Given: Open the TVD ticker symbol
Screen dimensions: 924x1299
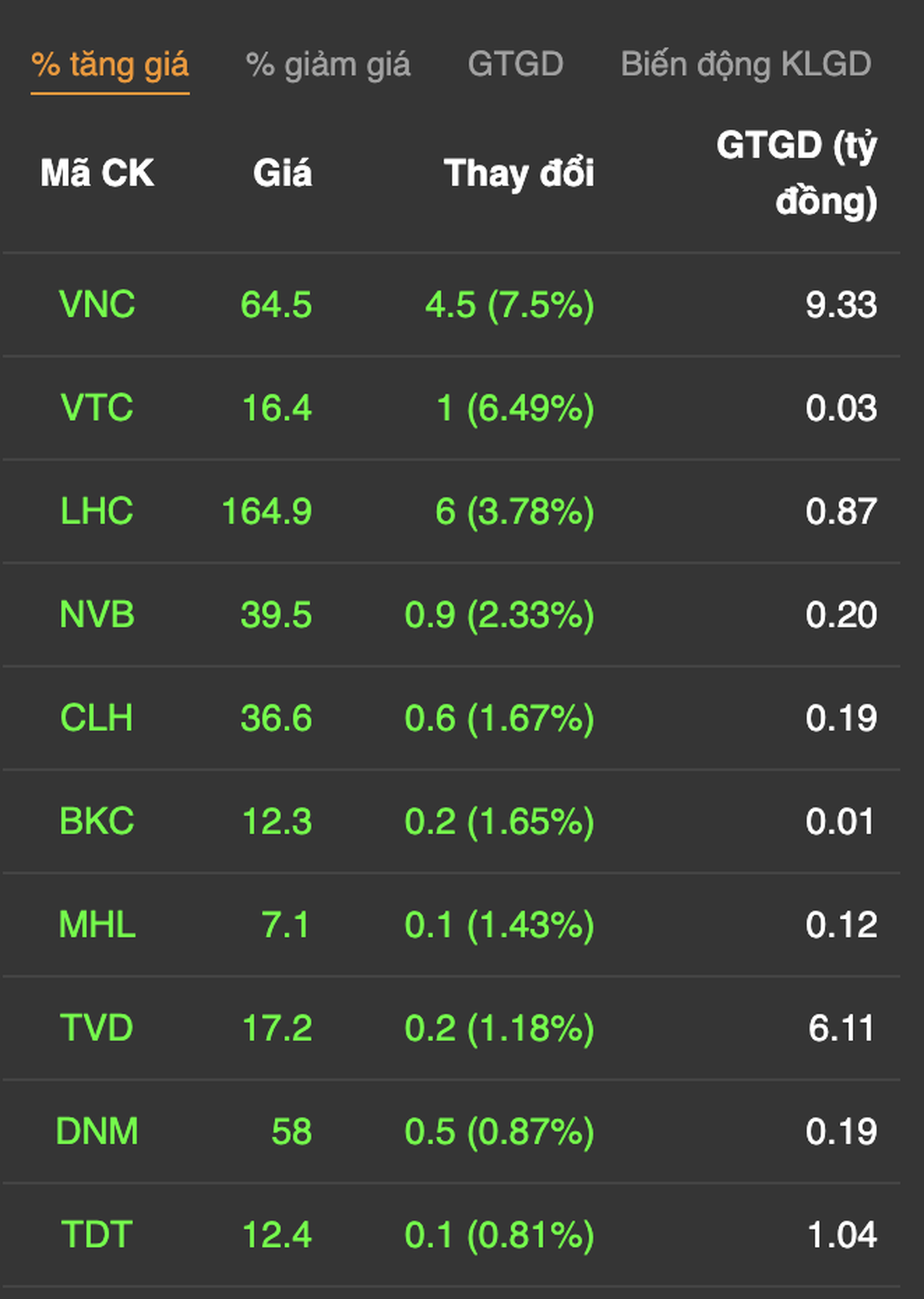Looking at the screenshot, I should pos(97,1028).
